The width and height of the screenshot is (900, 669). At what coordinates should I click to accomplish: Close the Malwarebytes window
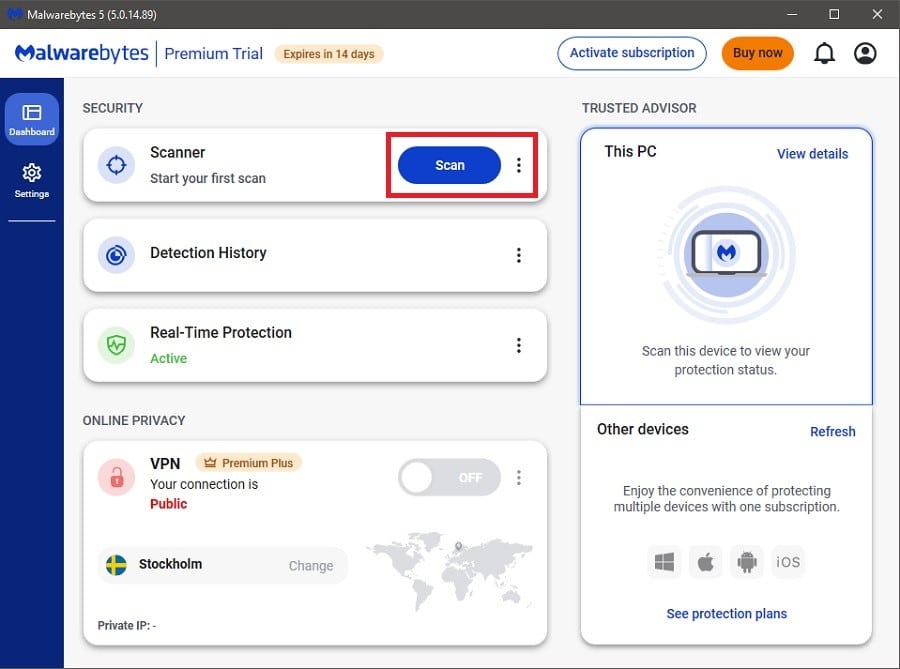[x=877, y=14]
